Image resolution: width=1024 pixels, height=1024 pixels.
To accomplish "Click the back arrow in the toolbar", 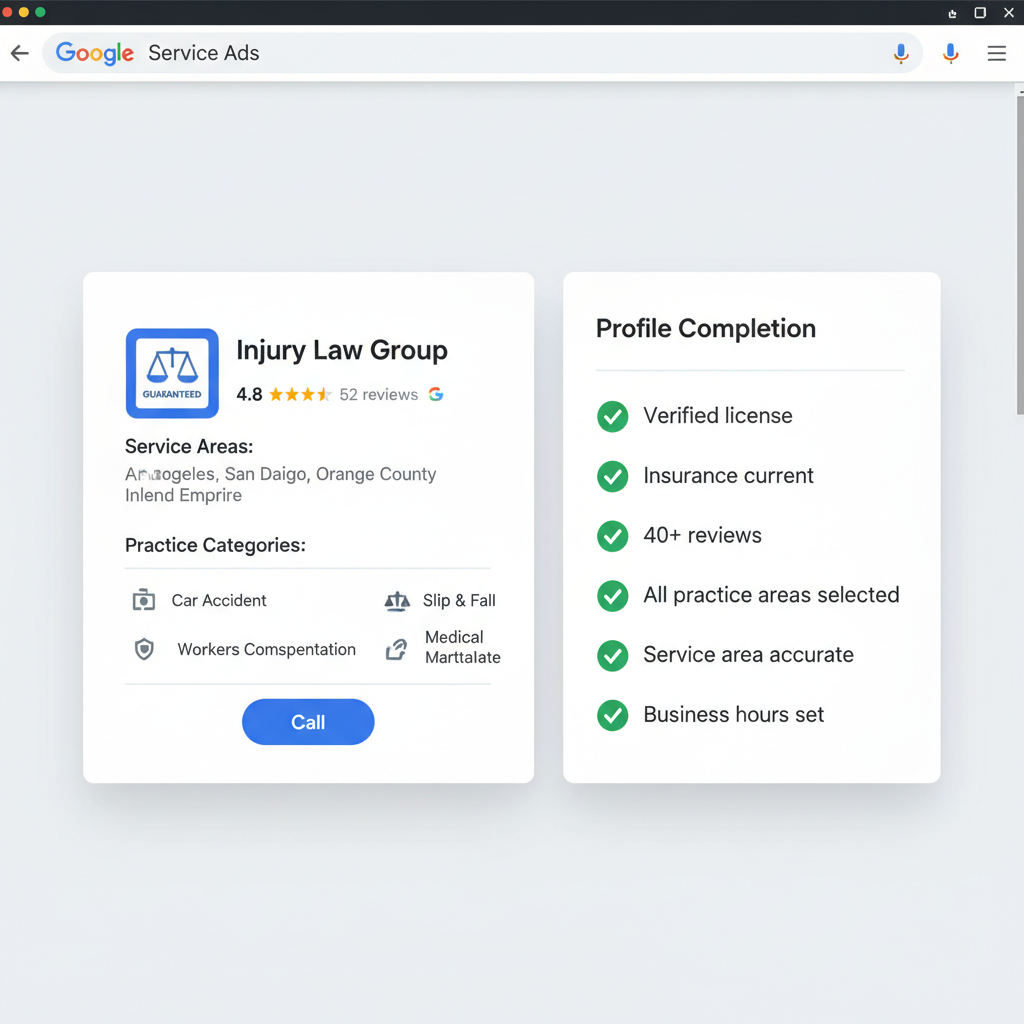I will [20, 53].
